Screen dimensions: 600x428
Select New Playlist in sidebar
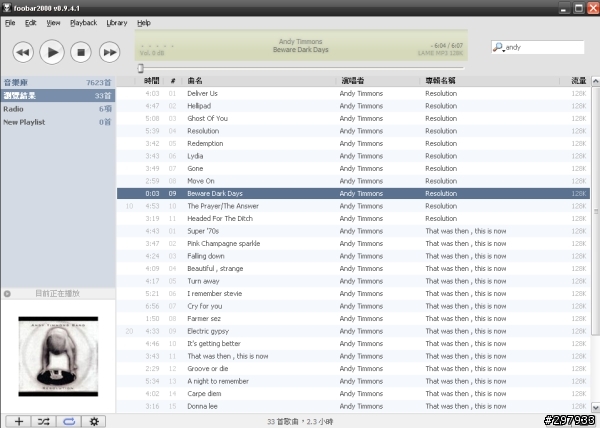tap(58, 122)
